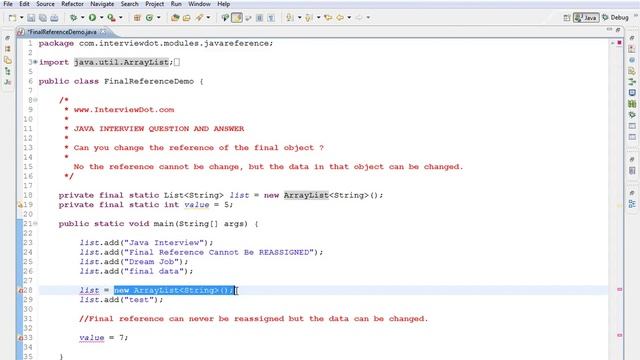Click the www.InterviewDot.com comment text
Viewport: 640px width, 360px height.
(x=124, y=110)
